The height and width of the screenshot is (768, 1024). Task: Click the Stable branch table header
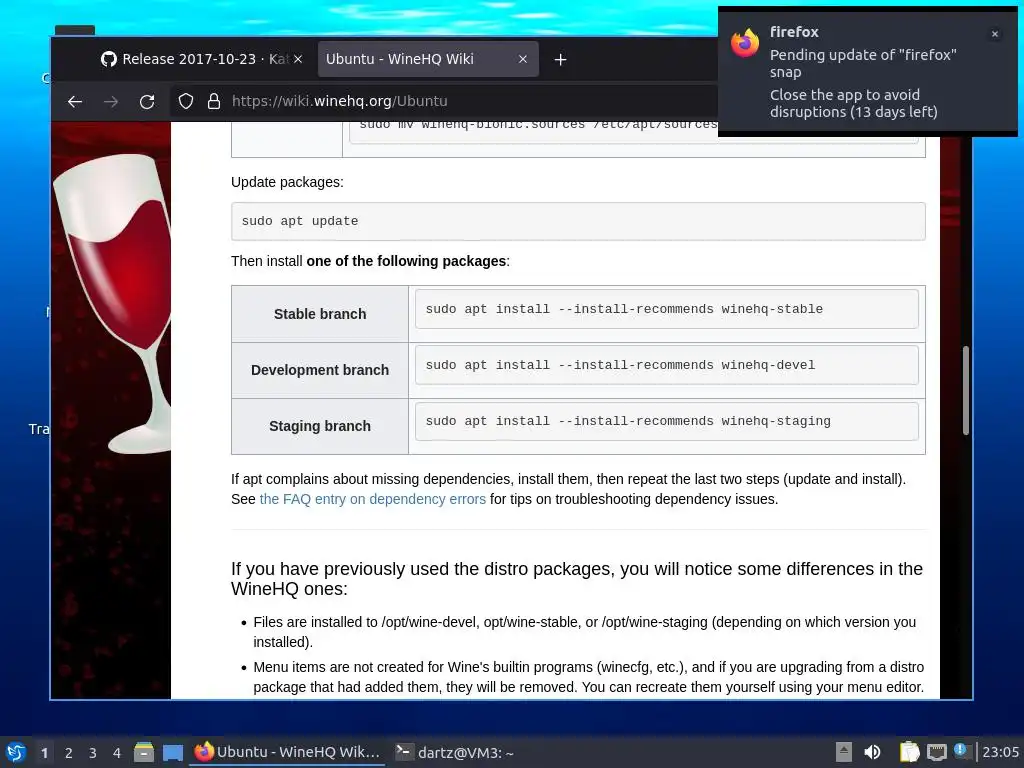coord(320,314)
